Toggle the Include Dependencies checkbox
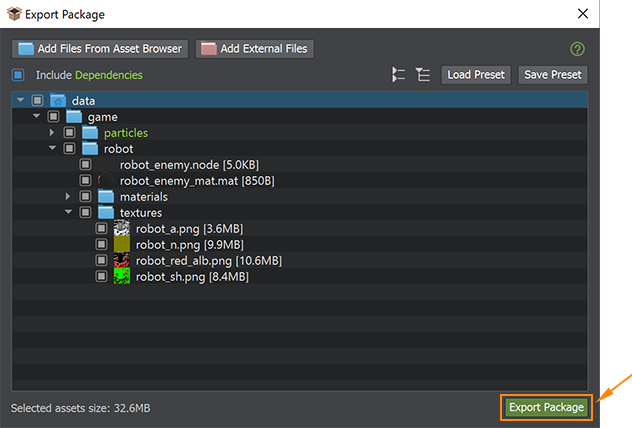 [18, 75]
